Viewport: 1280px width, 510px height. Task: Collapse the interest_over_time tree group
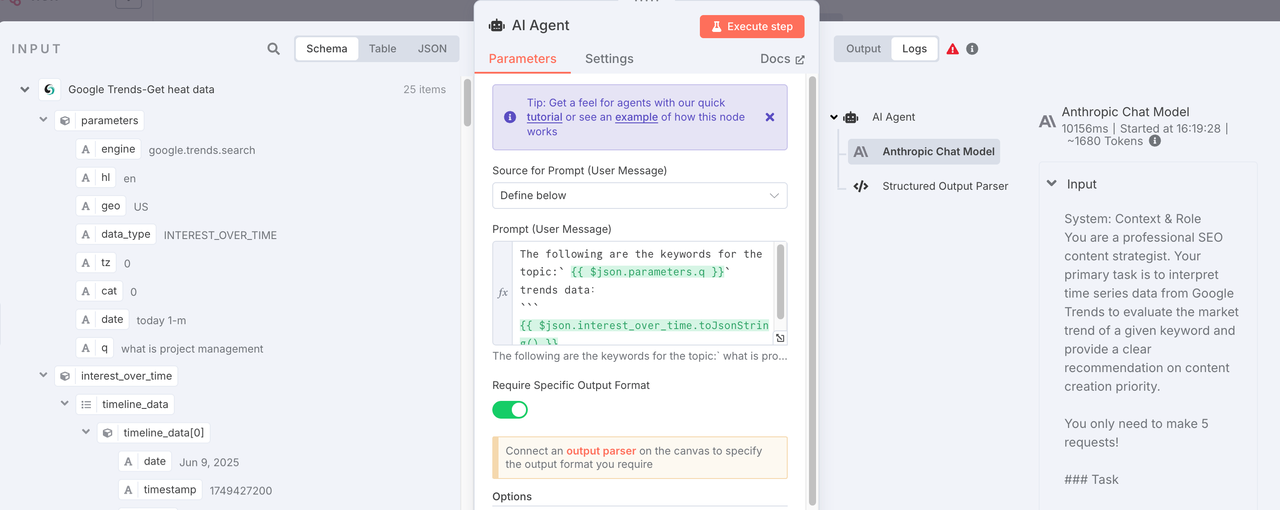[44, 376]
